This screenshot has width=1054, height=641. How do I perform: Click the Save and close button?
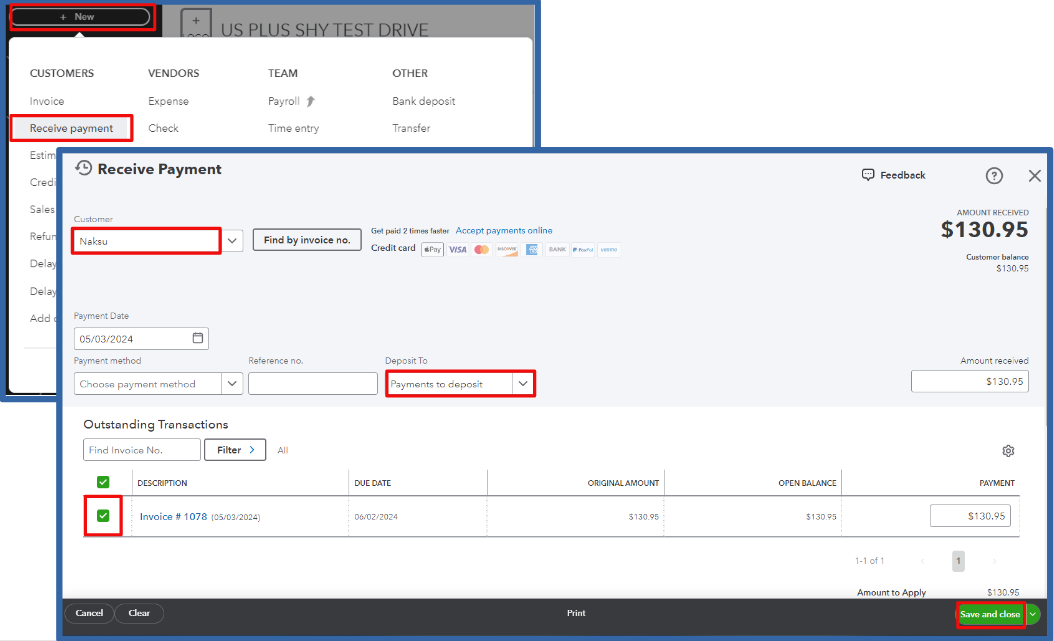(x=989, y=613)
